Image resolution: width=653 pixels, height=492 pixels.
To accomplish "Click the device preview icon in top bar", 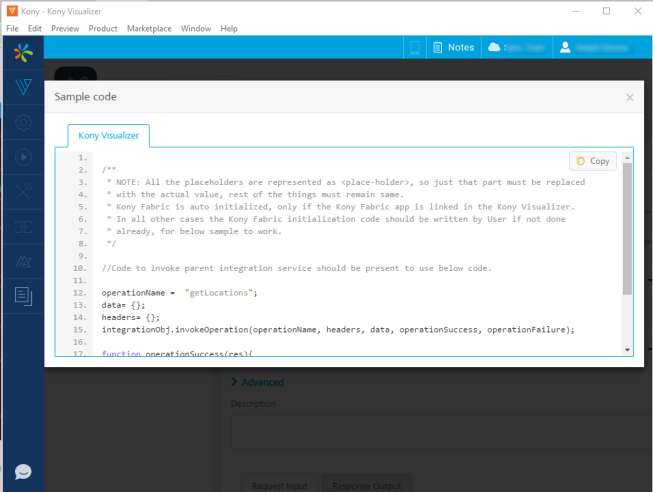I will coord(414,47).
